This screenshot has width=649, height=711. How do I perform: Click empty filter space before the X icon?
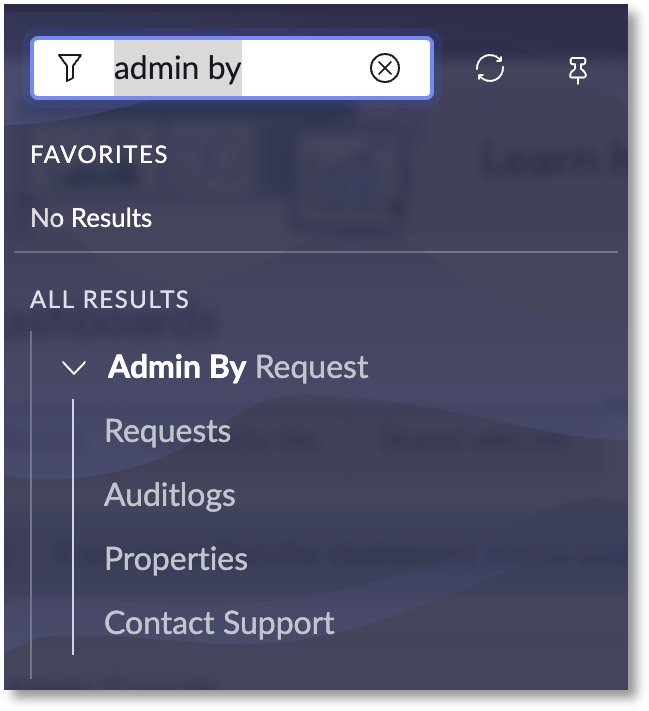tap(305, 68)
